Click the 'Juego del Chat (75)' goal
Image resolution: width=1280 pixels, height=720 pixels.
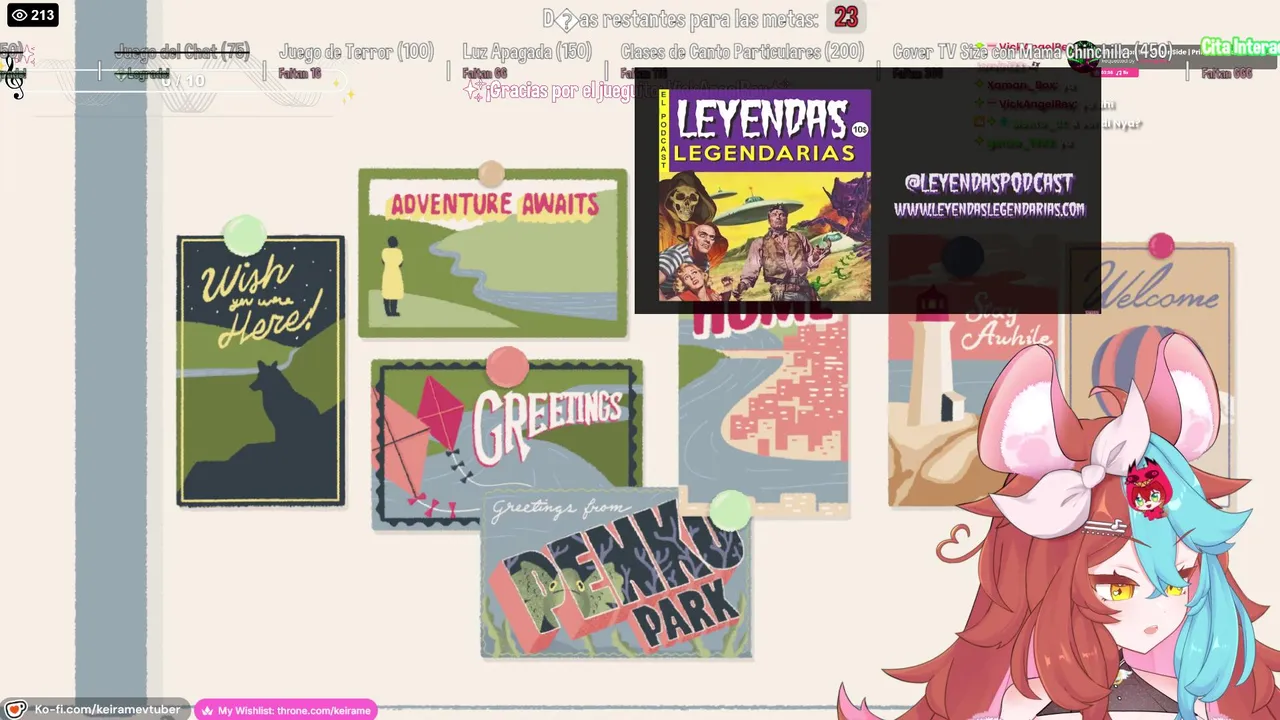pos(182,53)
